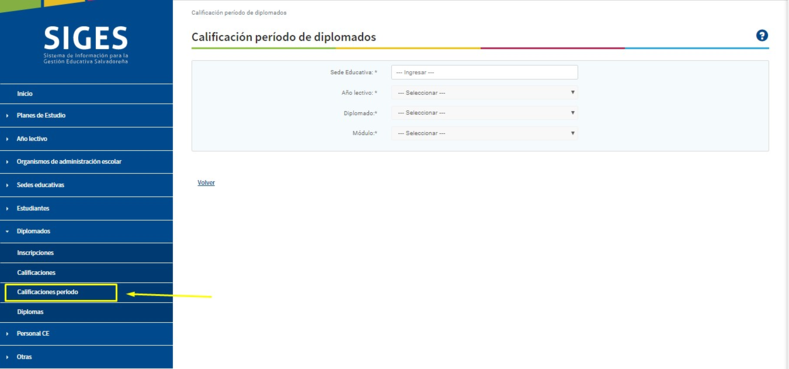Expand the Año lectivo menu arrow
Viewport: 789px width, 369px height.
pos(8,139)
